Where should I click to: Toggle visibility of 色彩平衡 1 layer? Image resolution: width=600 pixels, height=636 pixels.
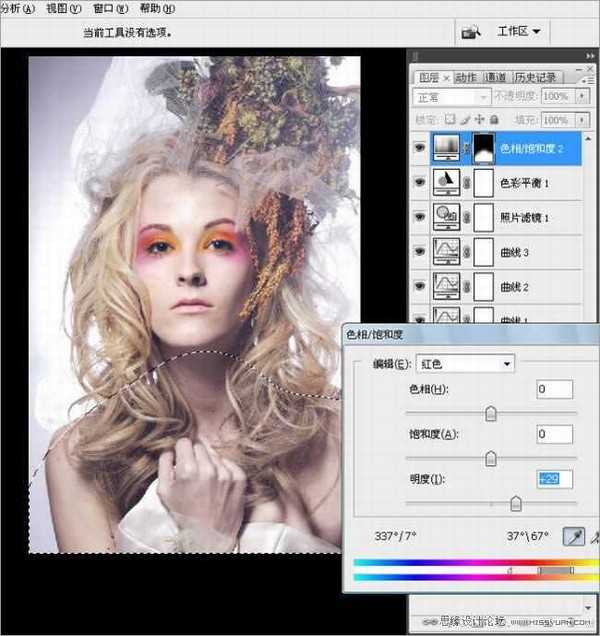click(418, 183)
